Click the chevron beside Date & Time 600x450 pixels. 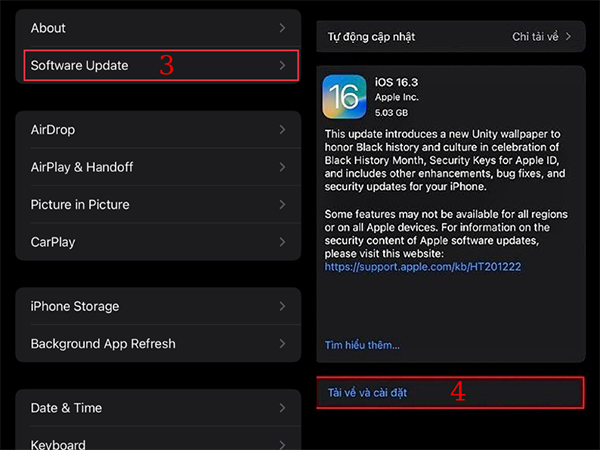[x=282, y=408]
